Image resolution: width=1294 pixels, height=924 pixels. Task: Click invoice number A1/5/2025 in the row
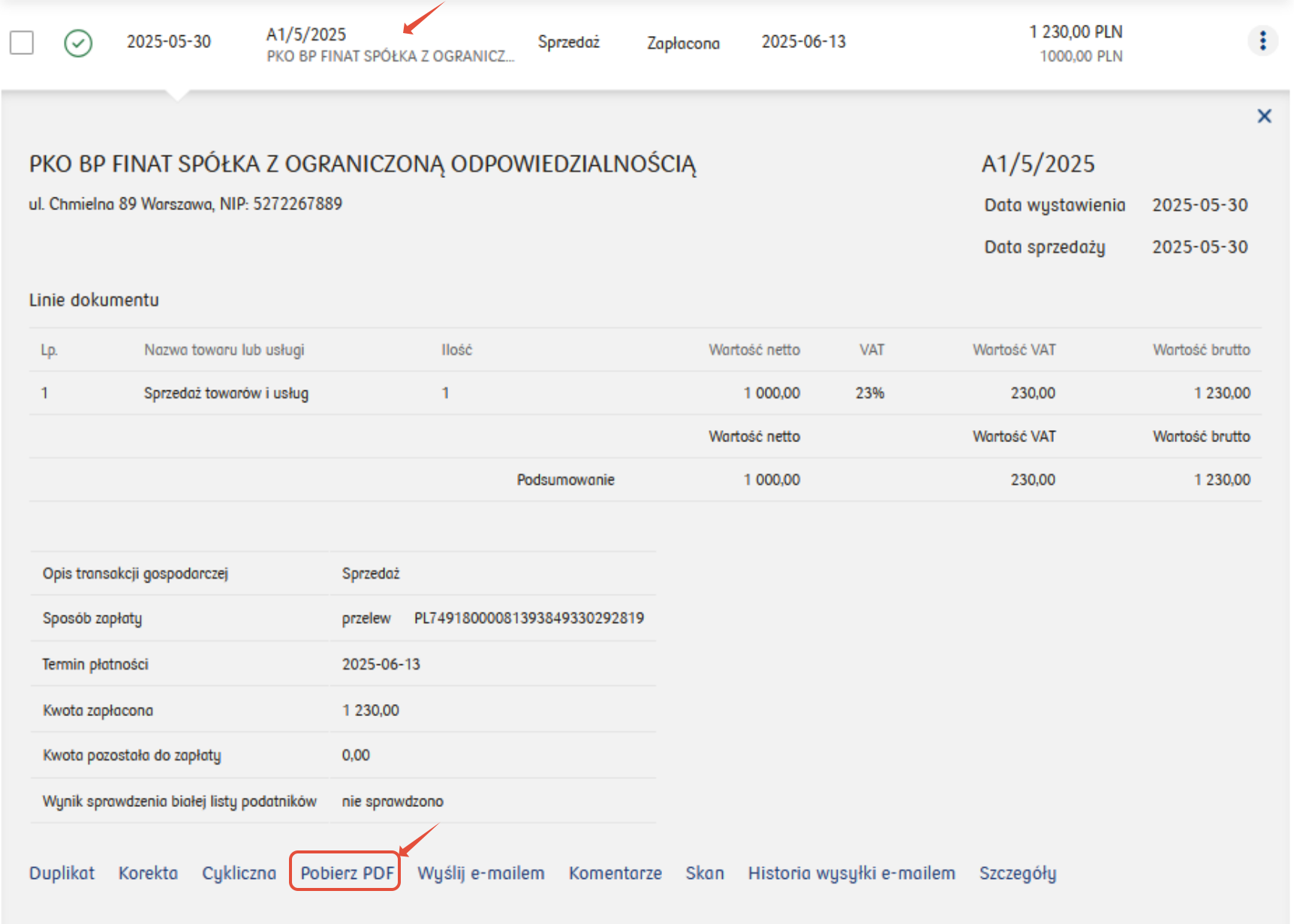306,35
